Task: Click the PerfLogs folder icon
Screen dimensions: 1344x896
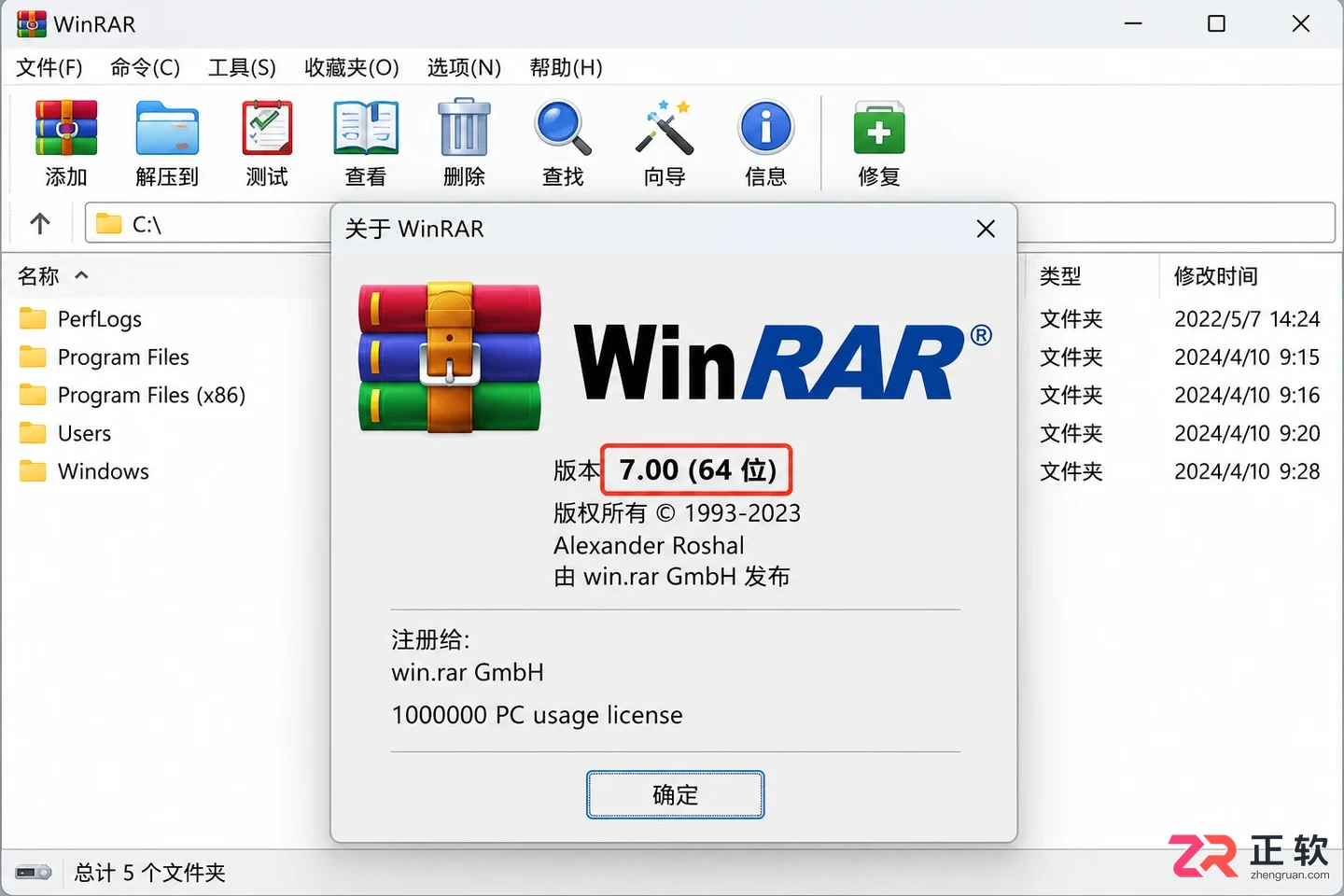Action: pos(33,319)
